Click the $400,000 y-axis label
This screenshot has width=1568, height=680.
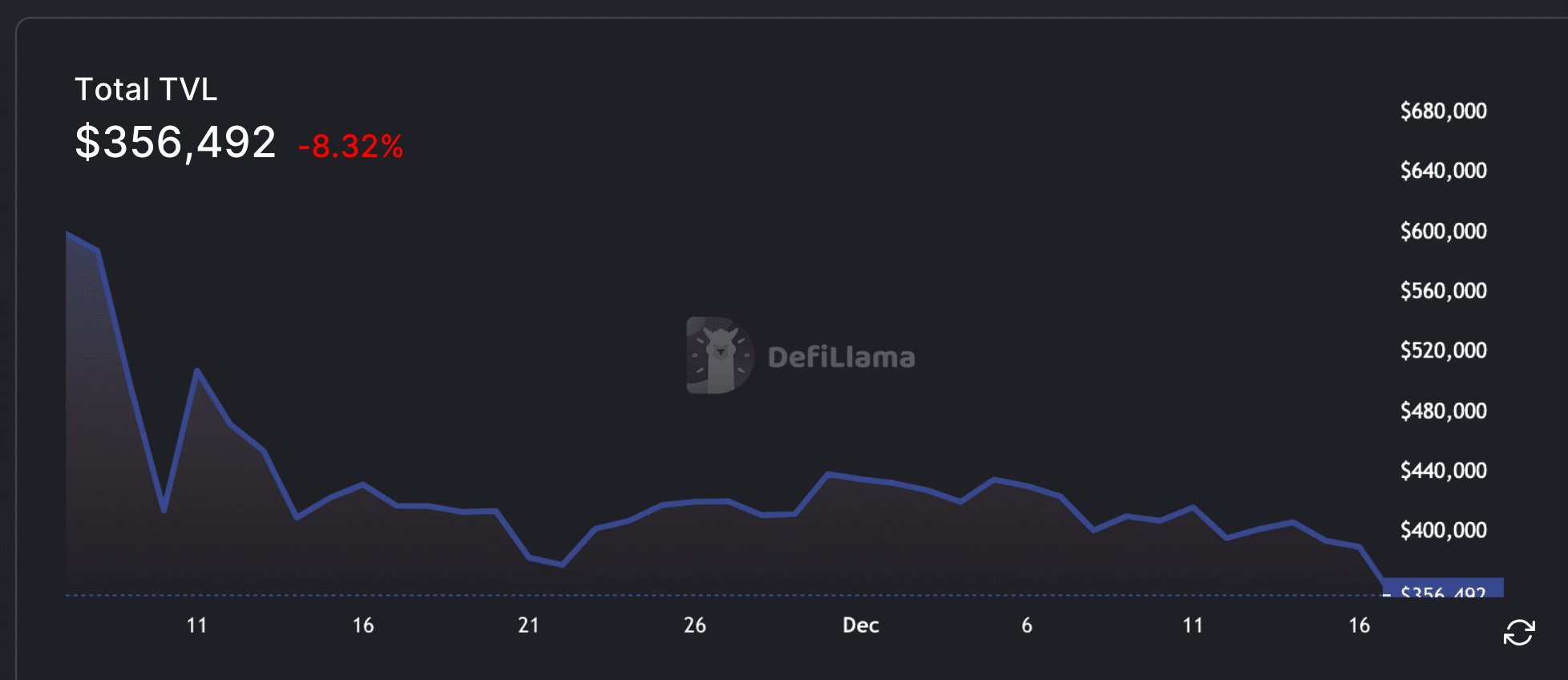(x=1443, y=530)
